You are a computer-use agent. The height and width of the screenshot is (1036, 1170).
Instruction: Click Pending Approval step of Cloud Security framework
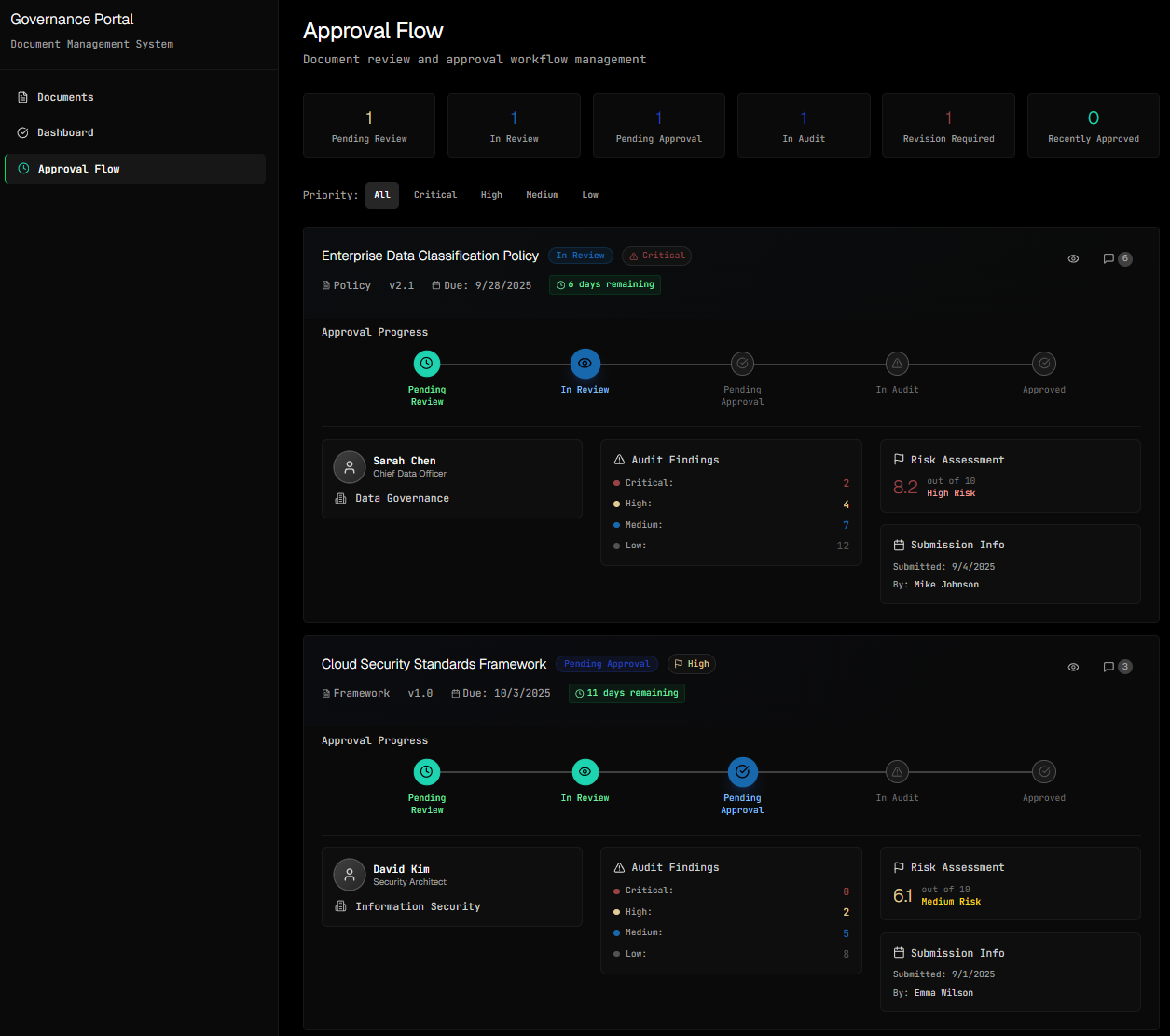click(742, 772)
